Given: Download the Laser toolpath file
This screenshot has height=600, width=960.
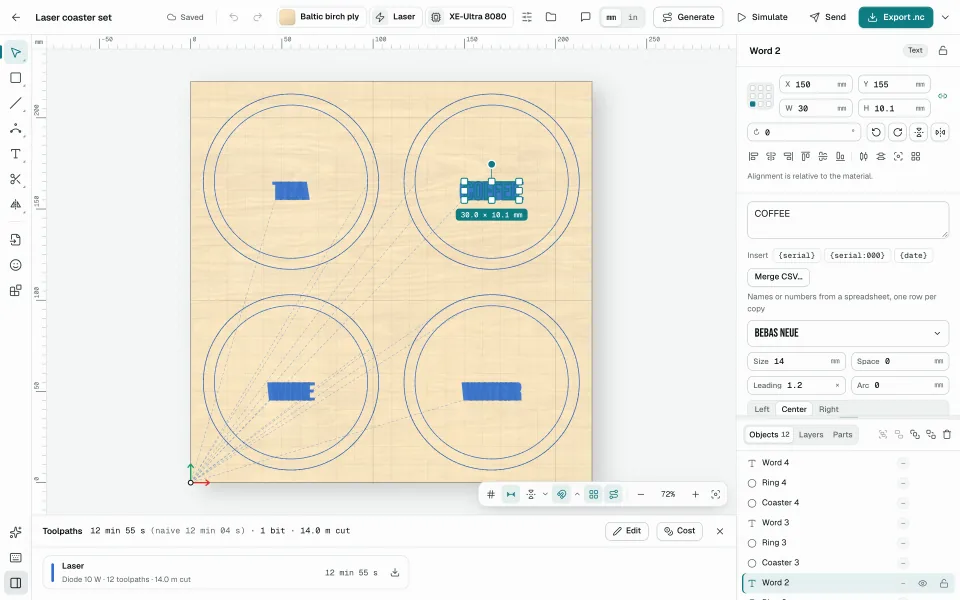Looking at the screenshot, I should [395, 573].
